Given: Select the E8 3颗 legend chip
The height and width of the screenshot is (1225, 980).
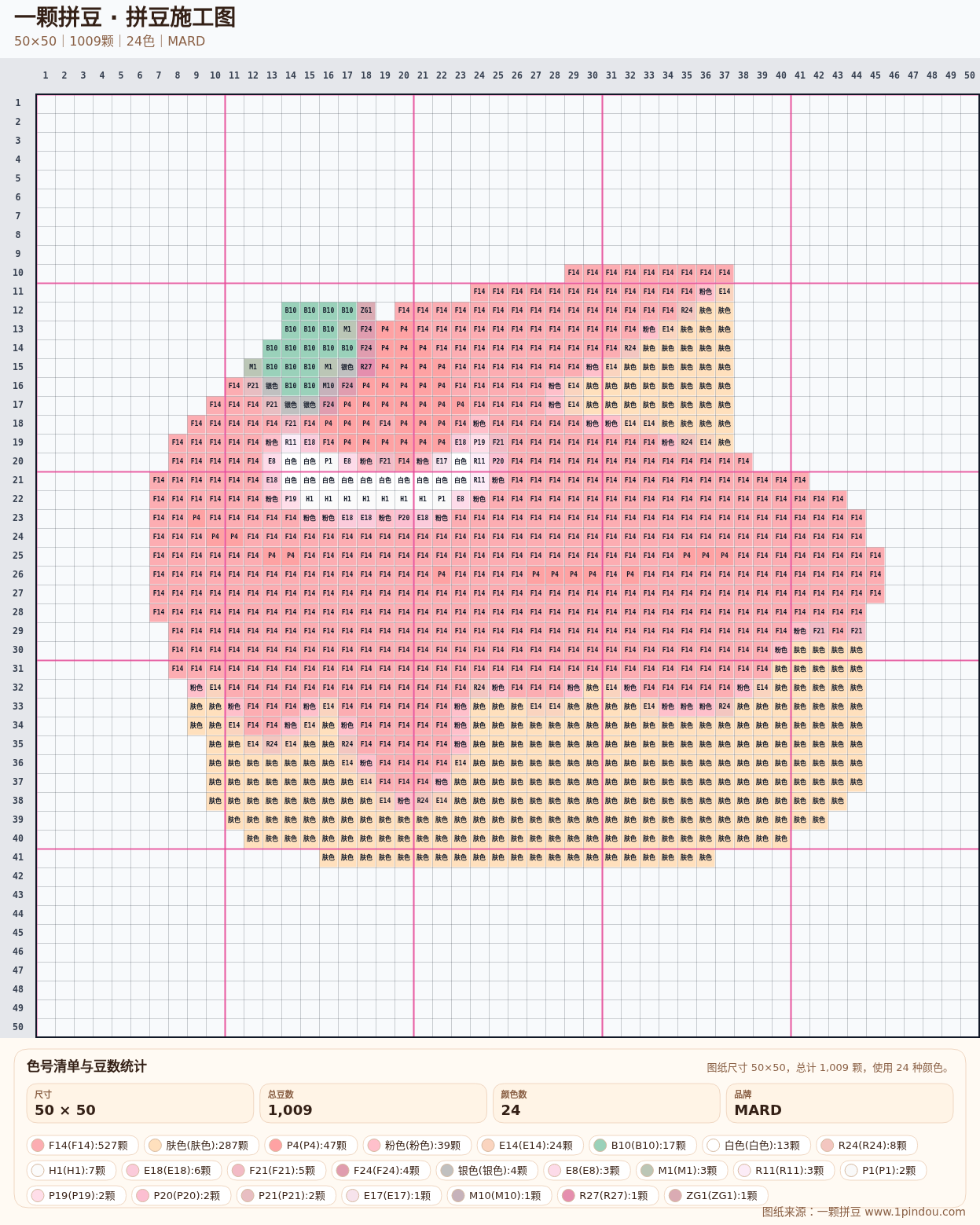Looking at the screenshot, I should [587, 1170].
